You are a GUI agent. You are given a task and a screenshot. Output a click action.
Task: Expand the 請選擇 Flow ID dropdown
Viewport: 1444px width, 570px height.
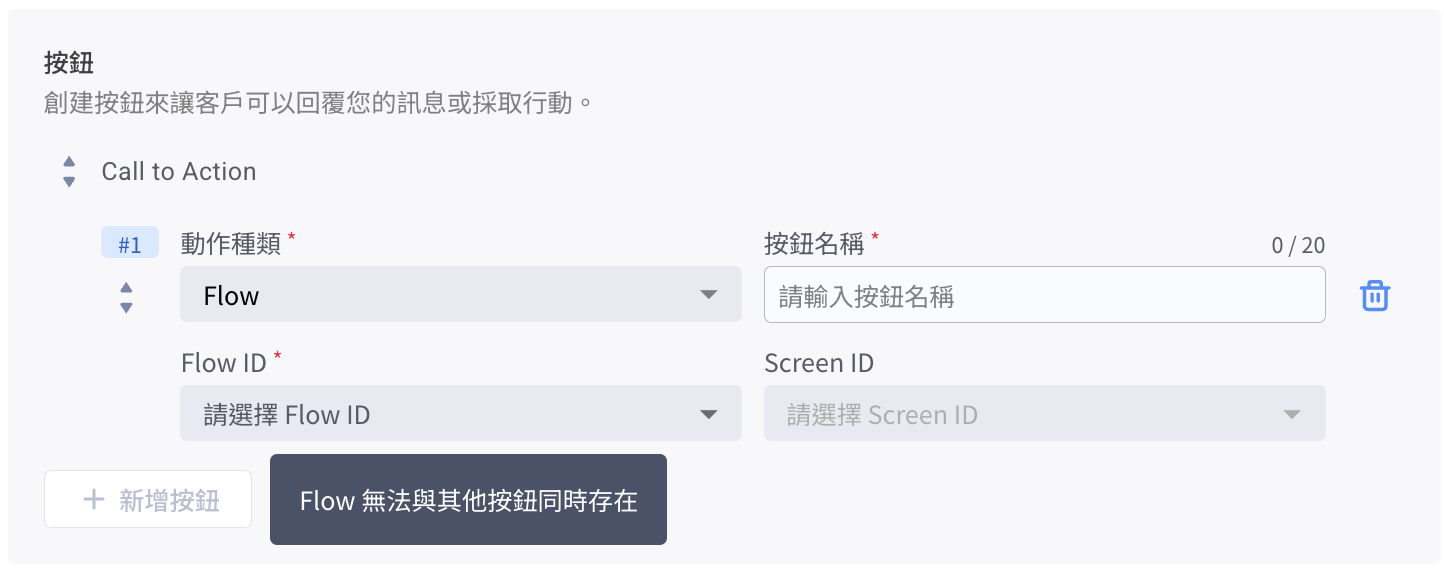click(460, 414)
